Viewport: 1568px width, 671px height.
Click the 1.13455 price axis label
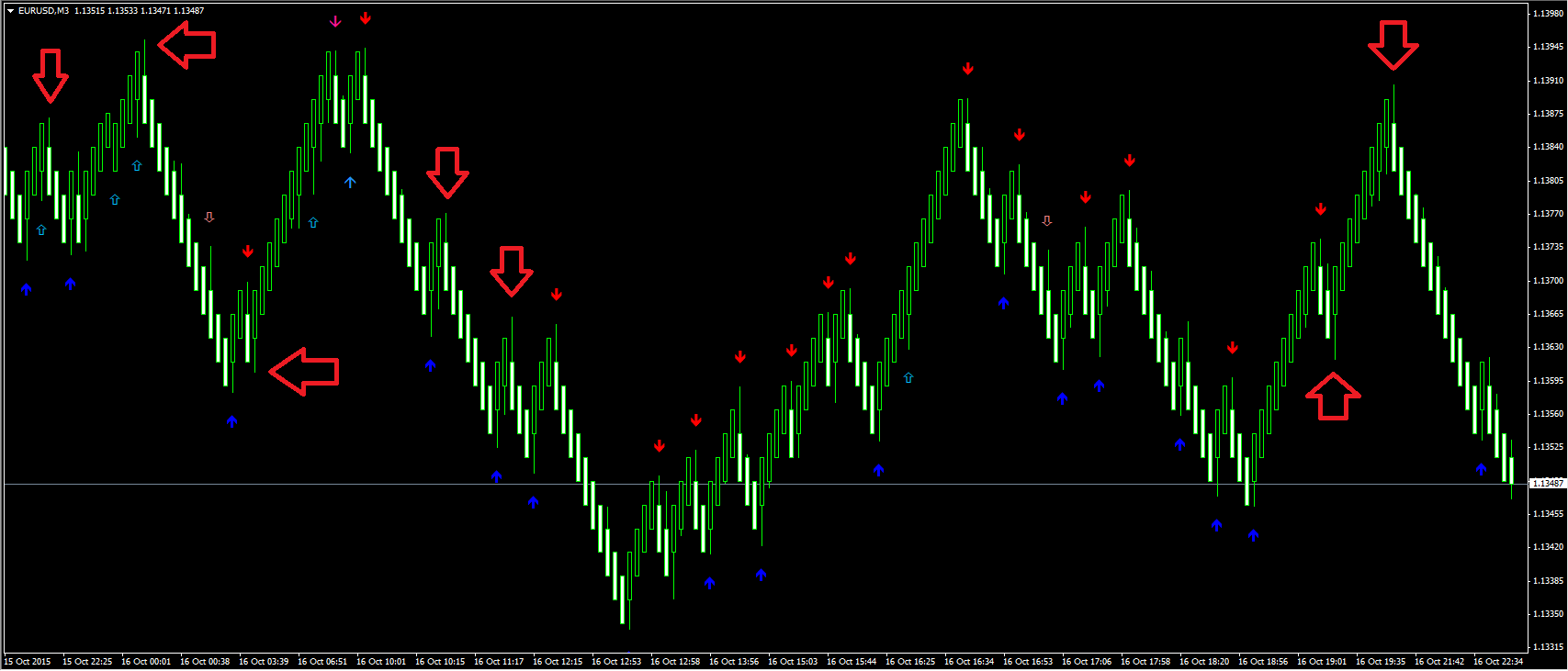(1548, 514)
